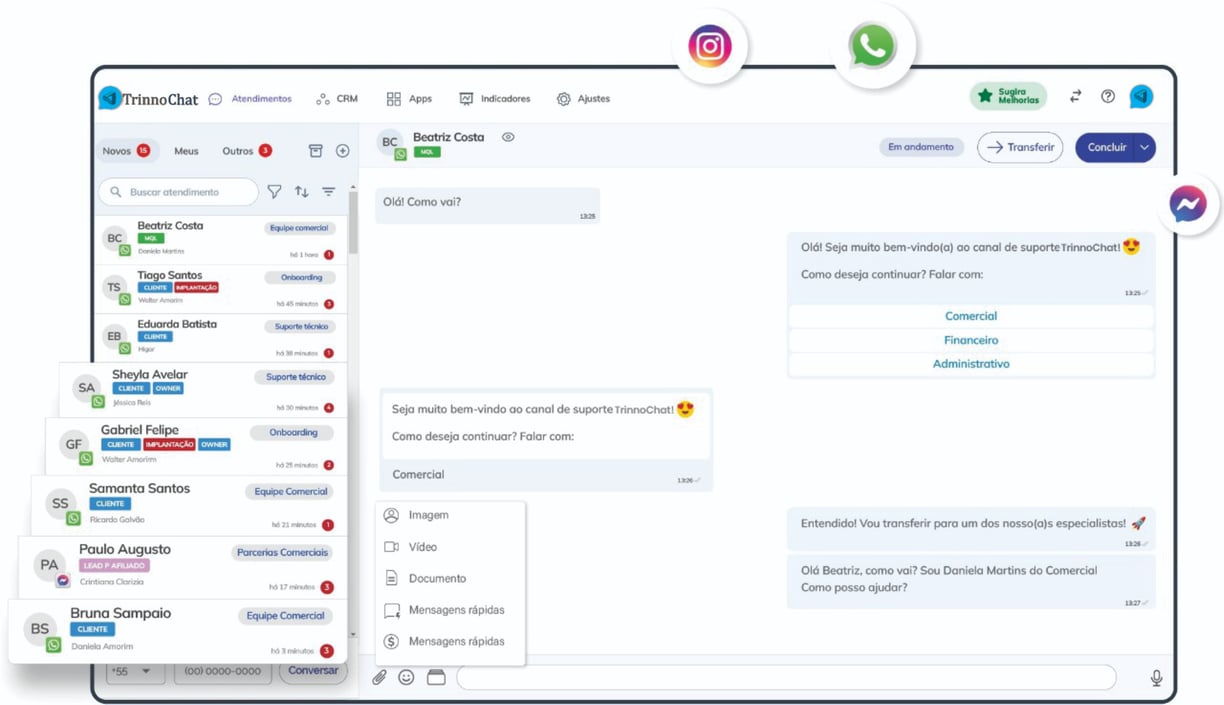
Task: Select the Administrativo option button
Action: click(971, 364)
